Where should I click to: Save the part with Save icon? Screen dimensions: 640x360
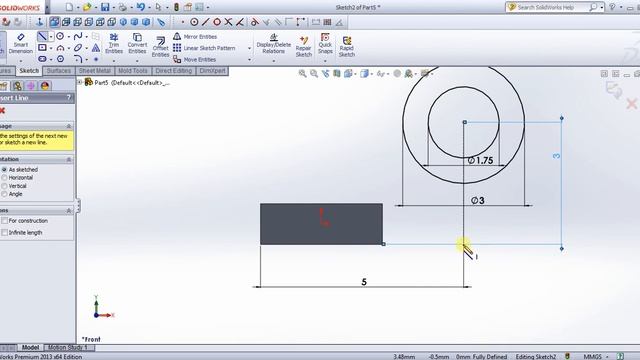pos(105,7)
